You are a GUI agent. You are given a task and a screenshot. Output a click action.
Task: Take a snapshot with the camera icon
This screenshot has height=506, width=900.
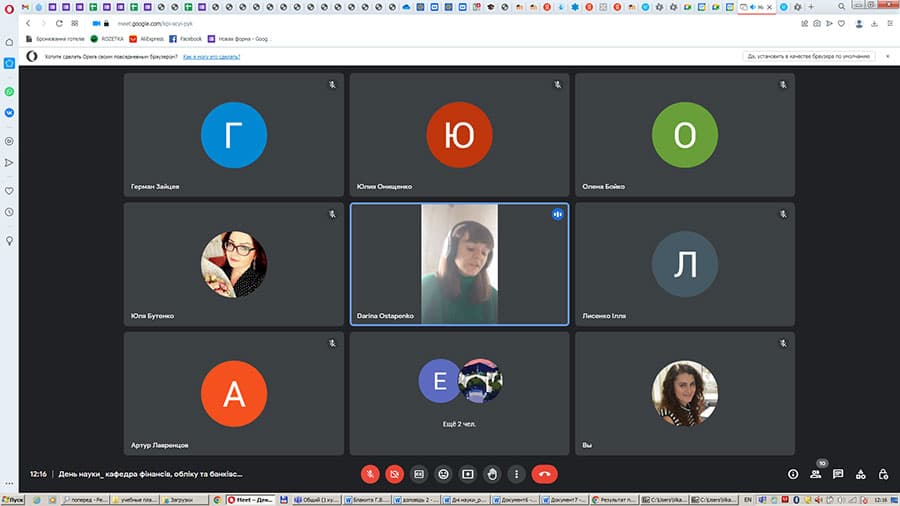(817, 24)
